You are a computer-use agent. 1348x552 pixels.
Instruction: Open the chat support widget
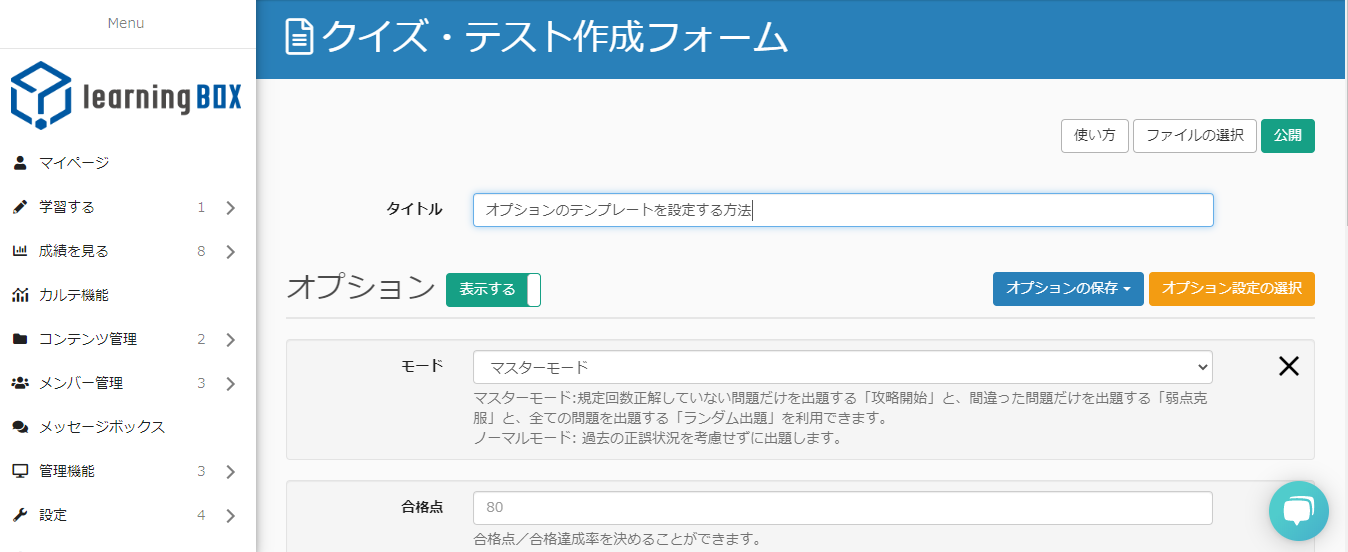point(1298,512)
